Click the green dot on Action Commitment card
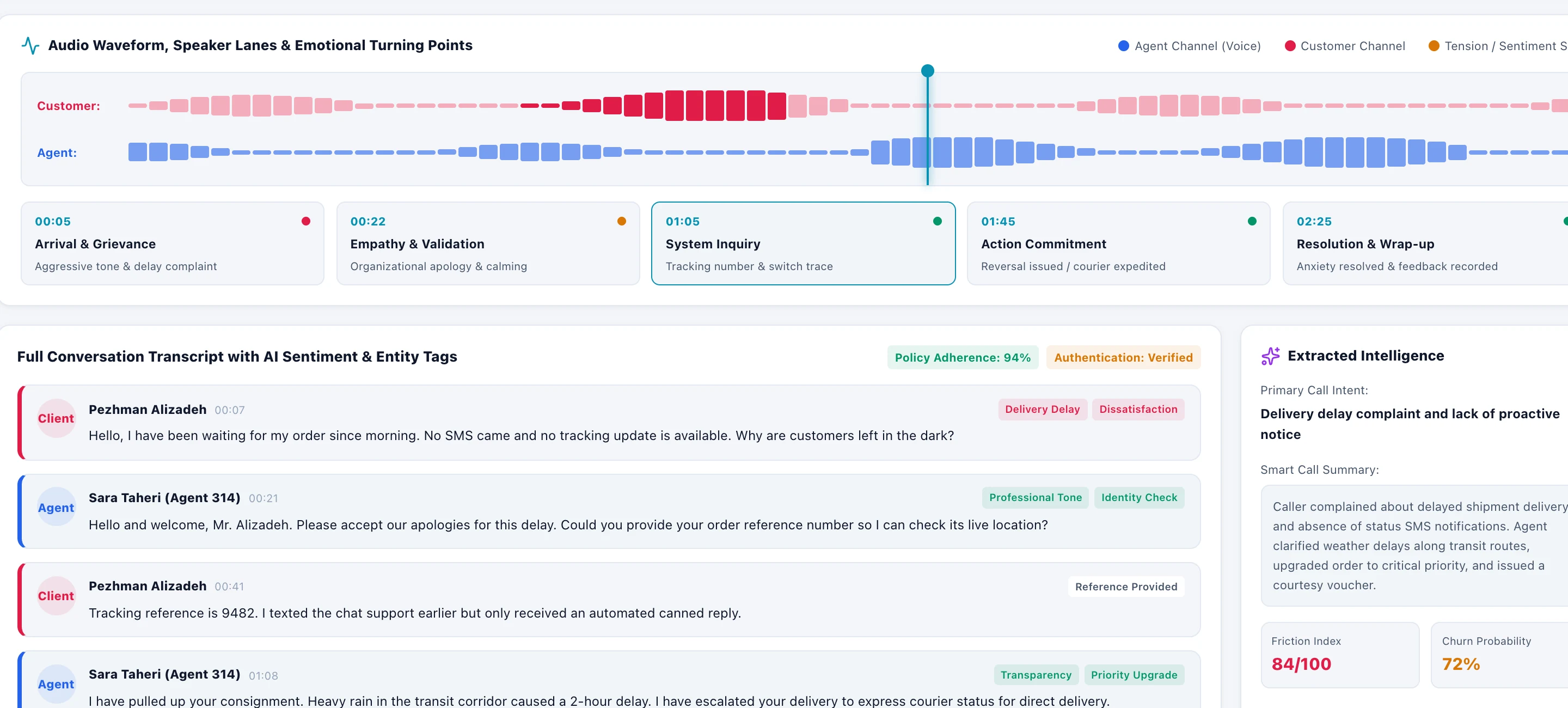This screenshot has width=1568, height=708. 1252,221
